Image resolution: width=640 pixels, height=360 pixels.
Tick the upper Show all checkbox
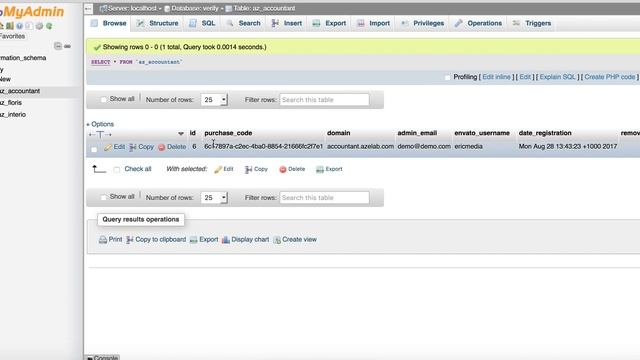pyautogui.click(x=103, y=99)
